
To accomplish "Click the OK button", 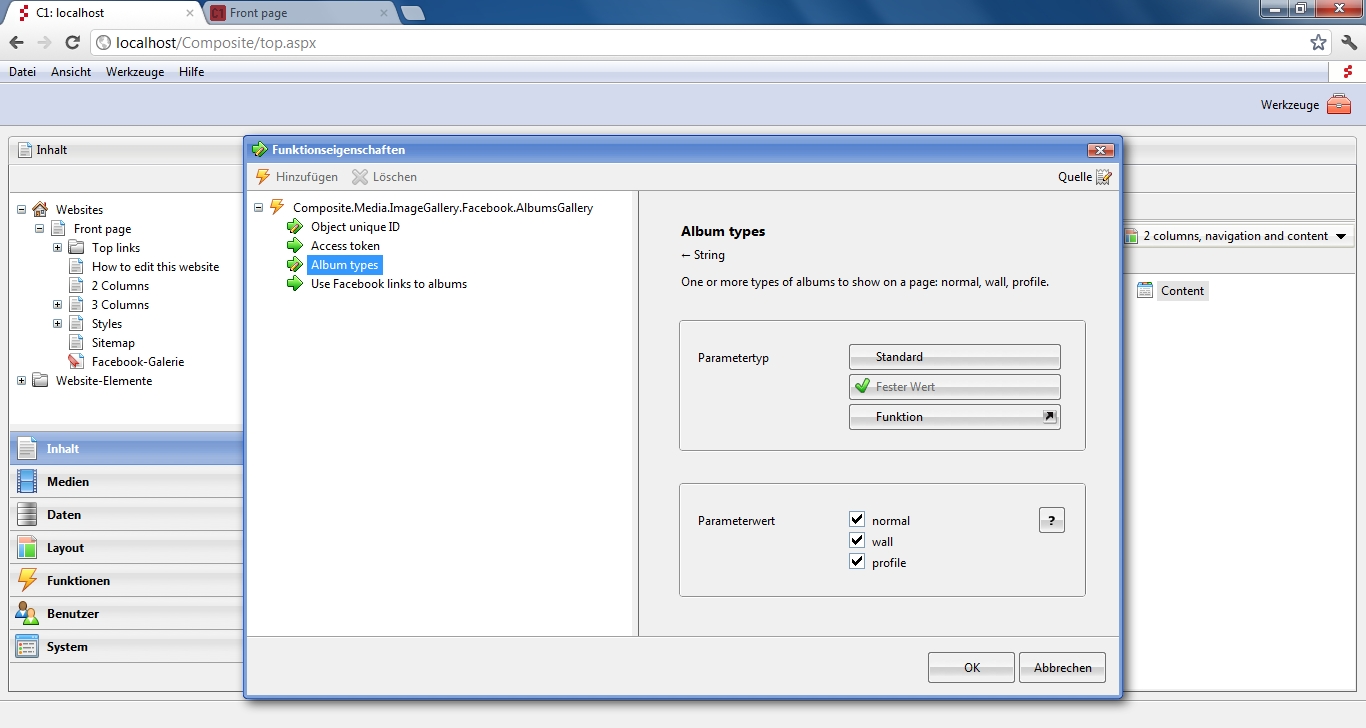I will [x=971, y=668].
